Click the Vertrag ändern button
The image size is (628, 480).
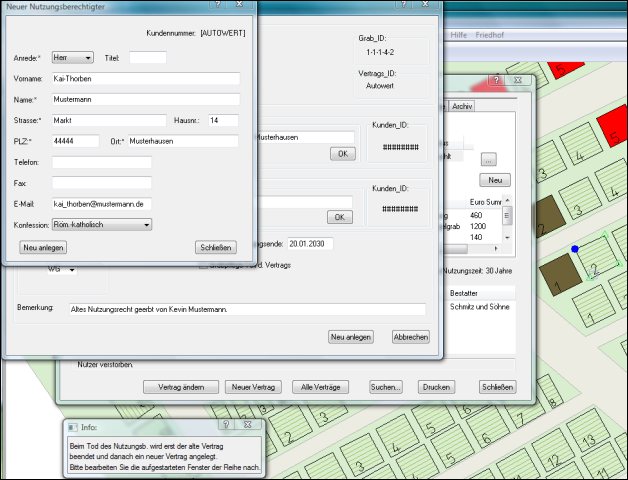[x=181, y=387]
